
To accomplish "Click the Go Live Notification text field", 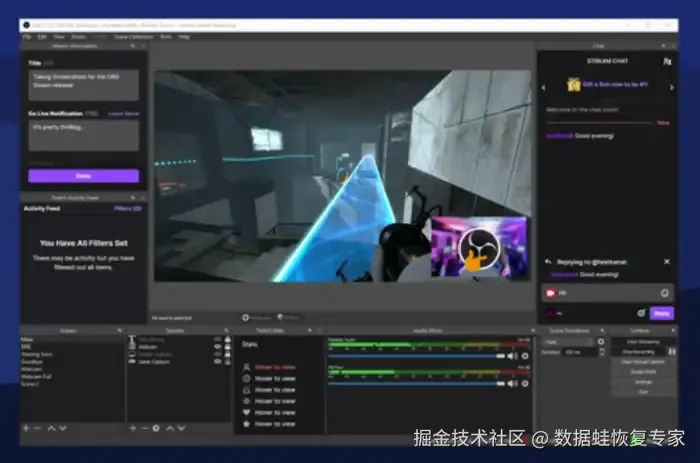I will pyautogui.click(x=83, y=136).
